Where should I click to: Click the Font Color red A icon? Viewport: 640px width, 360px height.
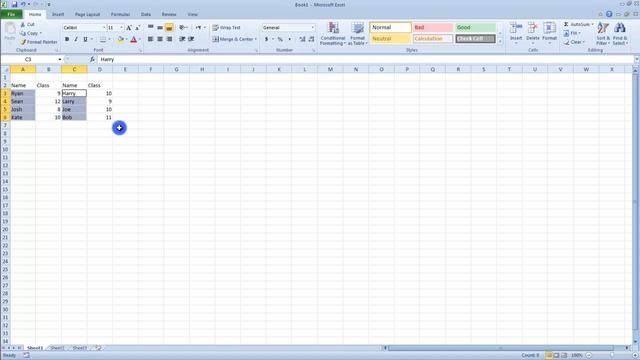click(x=133, y=39)
